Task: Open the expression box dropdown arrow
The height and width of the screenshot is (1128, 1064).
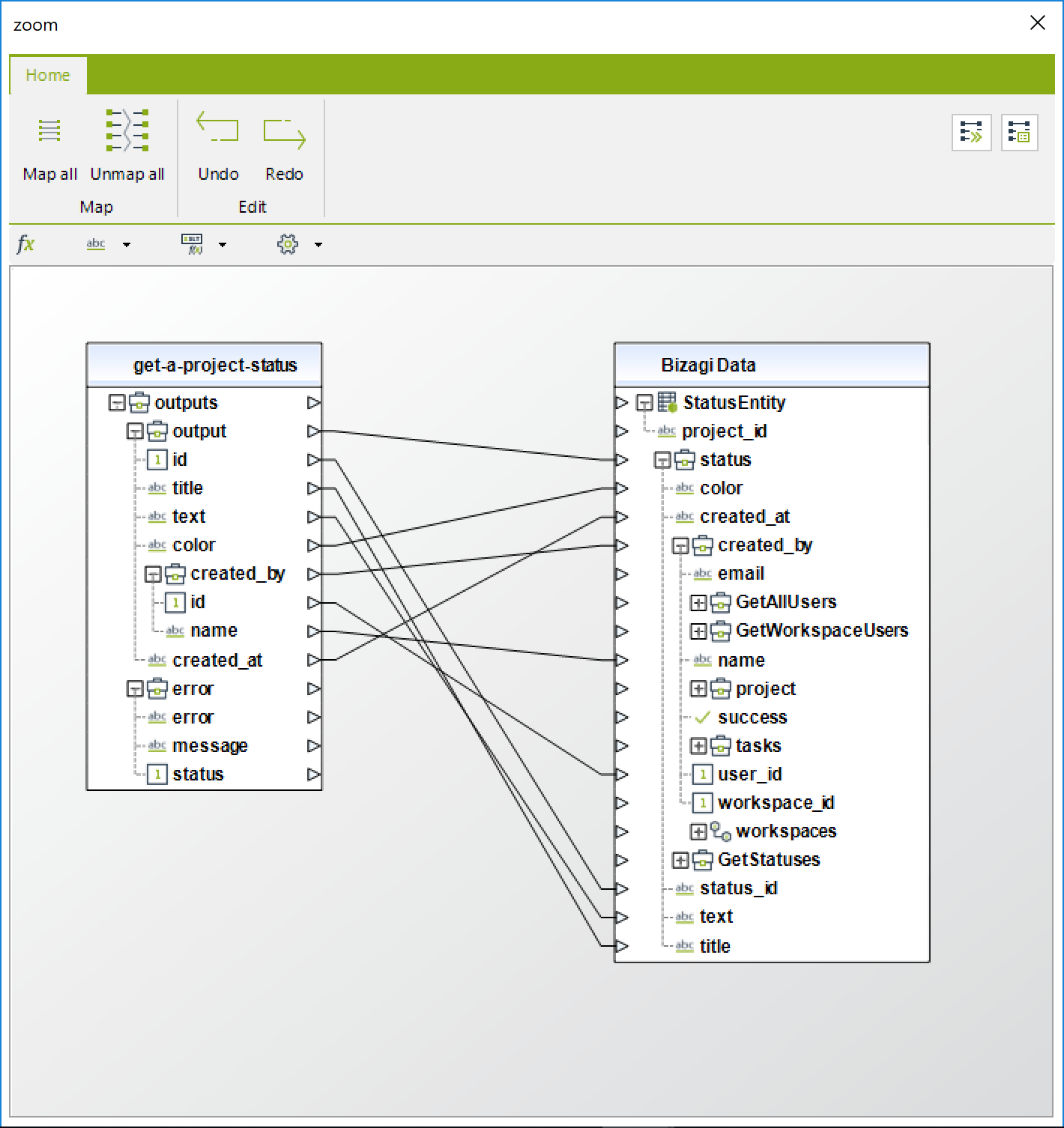Action: coord(223,245)
